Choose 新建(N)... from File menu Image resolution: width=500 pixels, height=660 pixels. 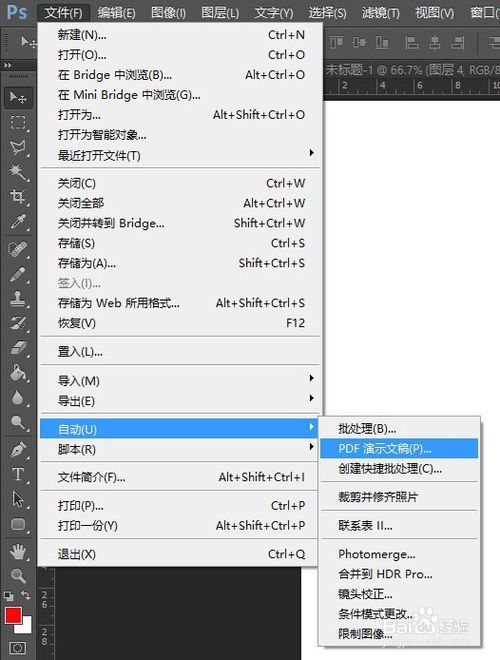tap(179, 35)
